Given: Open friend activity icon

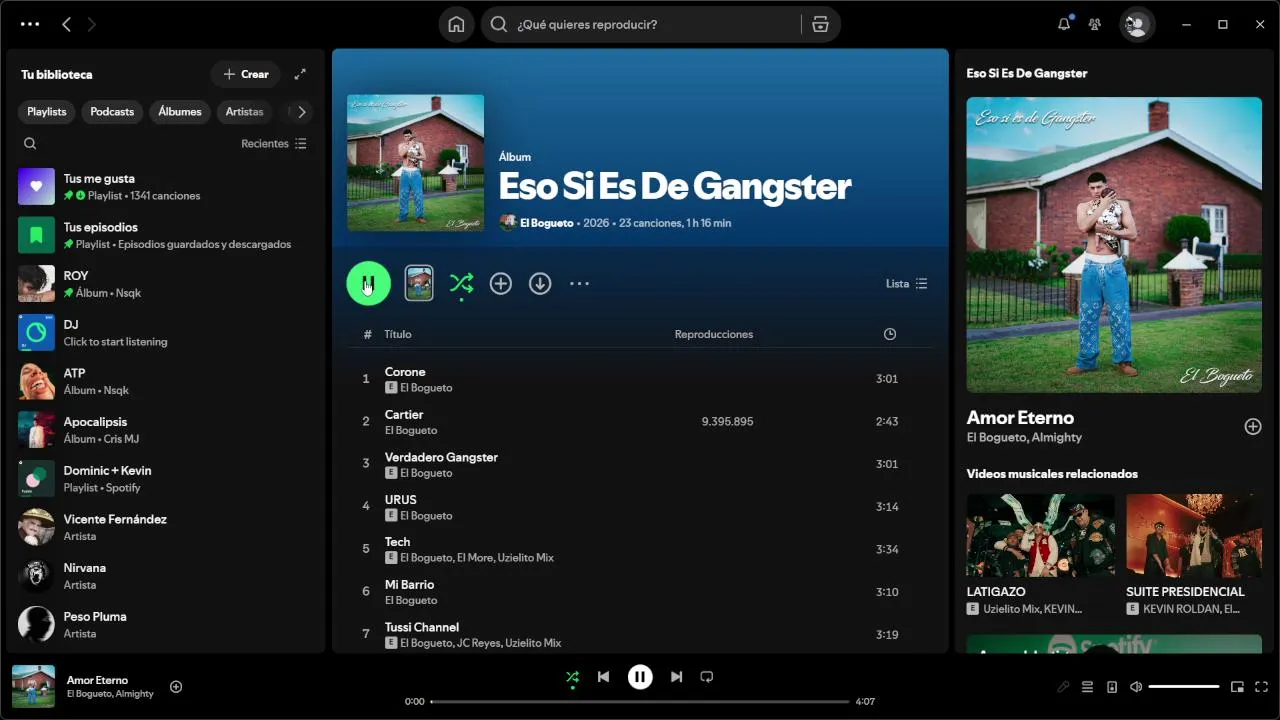Looking at the screenshot, I should pos(1095,24).
